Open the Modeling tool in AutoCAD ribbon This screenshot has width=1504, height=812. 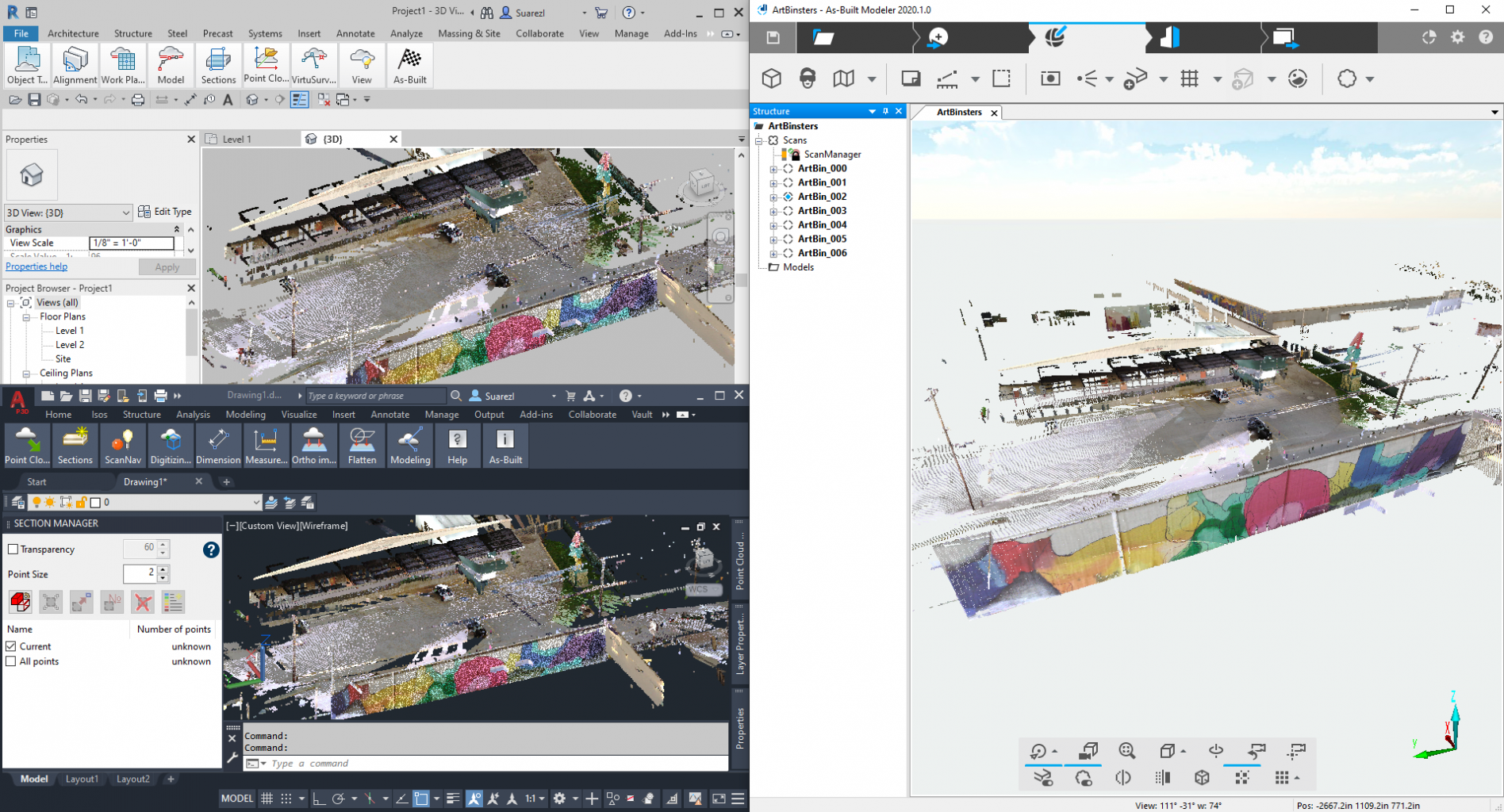pos(410,445)
